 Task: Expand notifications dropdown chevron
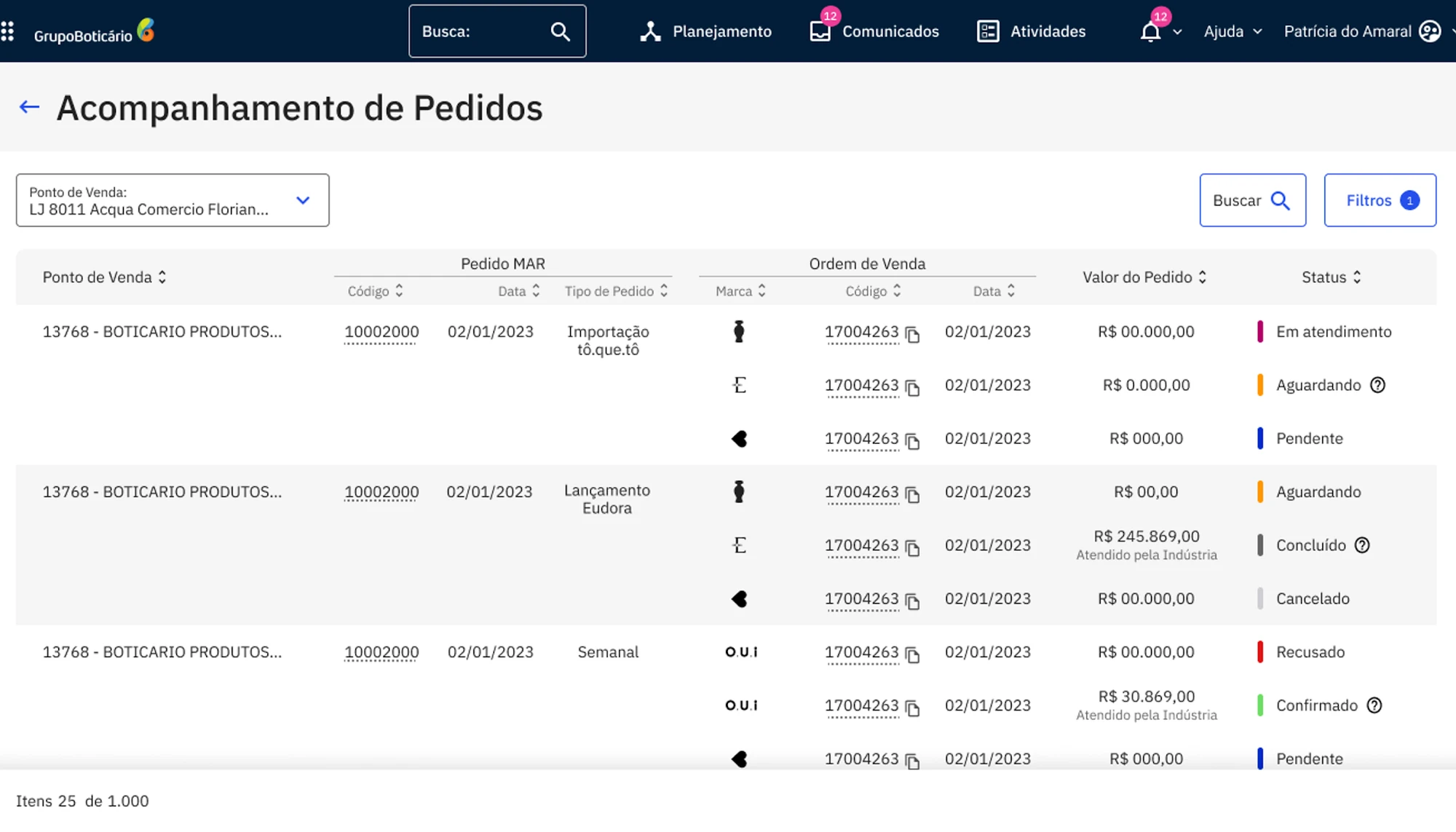coord(1177,32)
